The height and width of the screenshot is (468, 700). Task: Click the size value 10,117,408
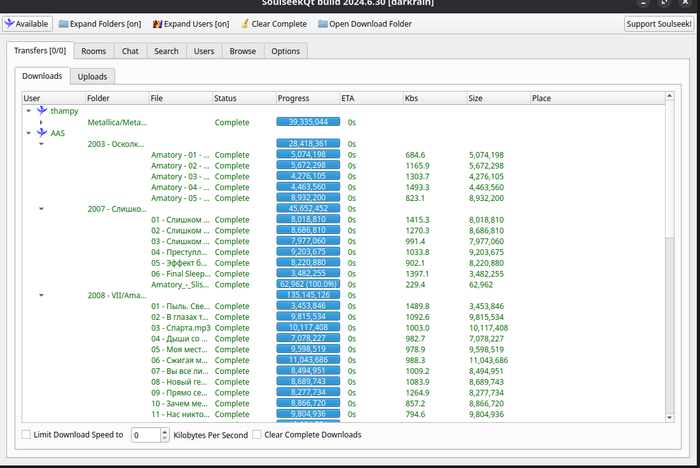[488, 328]
